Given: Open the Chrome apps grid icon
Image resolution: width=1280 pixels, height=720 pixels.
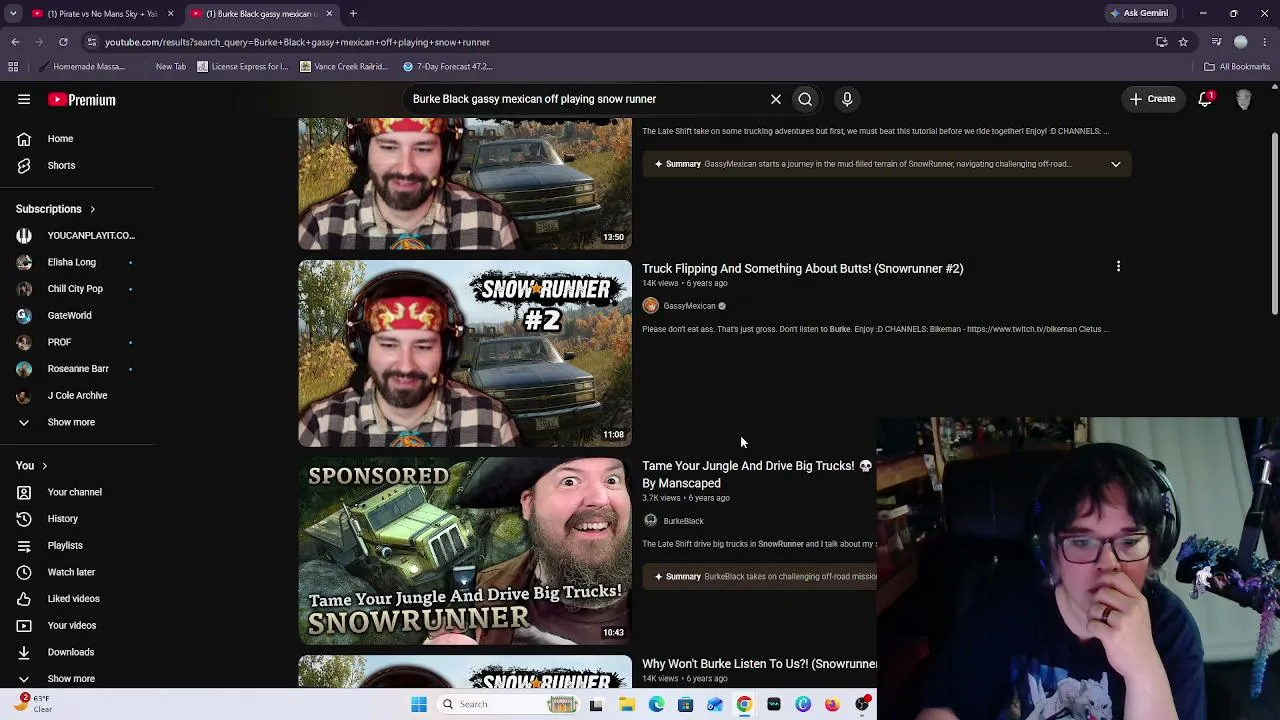Looking at the screenshot, I should pos(13,67).
